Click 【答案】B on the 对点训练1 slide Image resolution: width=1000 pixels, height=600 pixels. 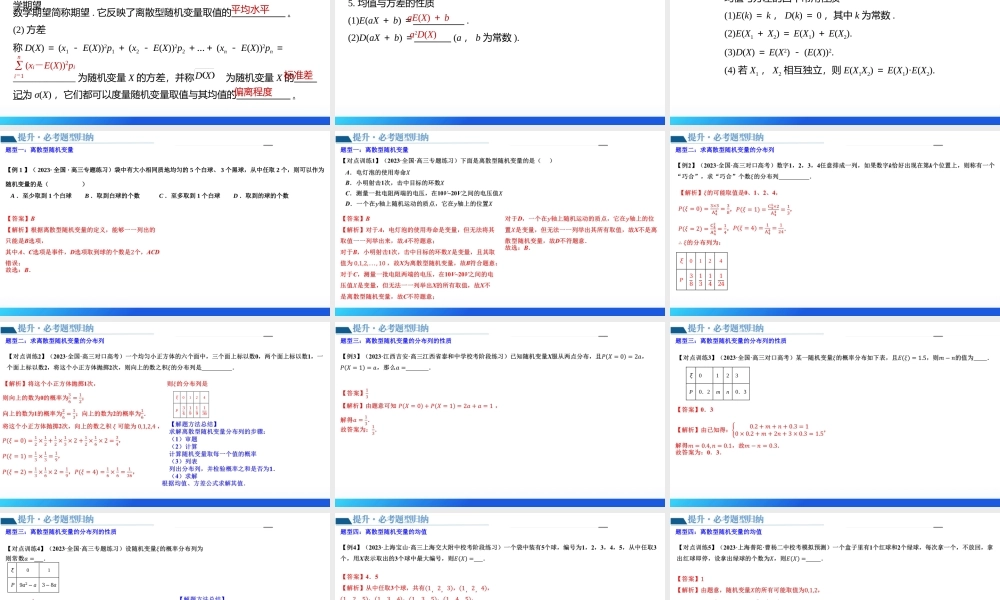(x=355, y=219)
